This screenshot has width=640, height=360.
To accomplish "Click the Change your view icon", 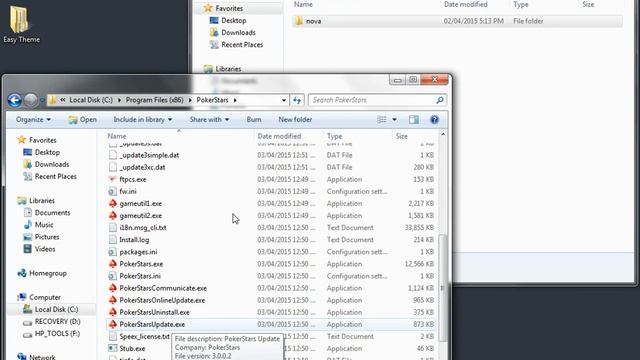I will 382,120.
